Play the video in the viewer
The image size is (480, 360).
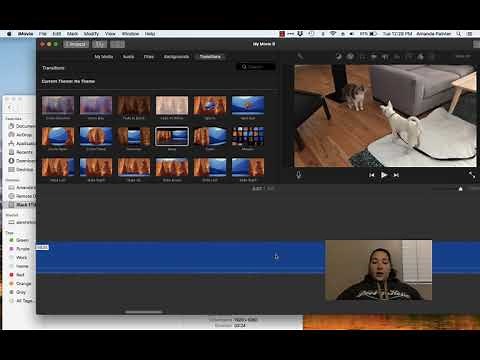(384, 175)
